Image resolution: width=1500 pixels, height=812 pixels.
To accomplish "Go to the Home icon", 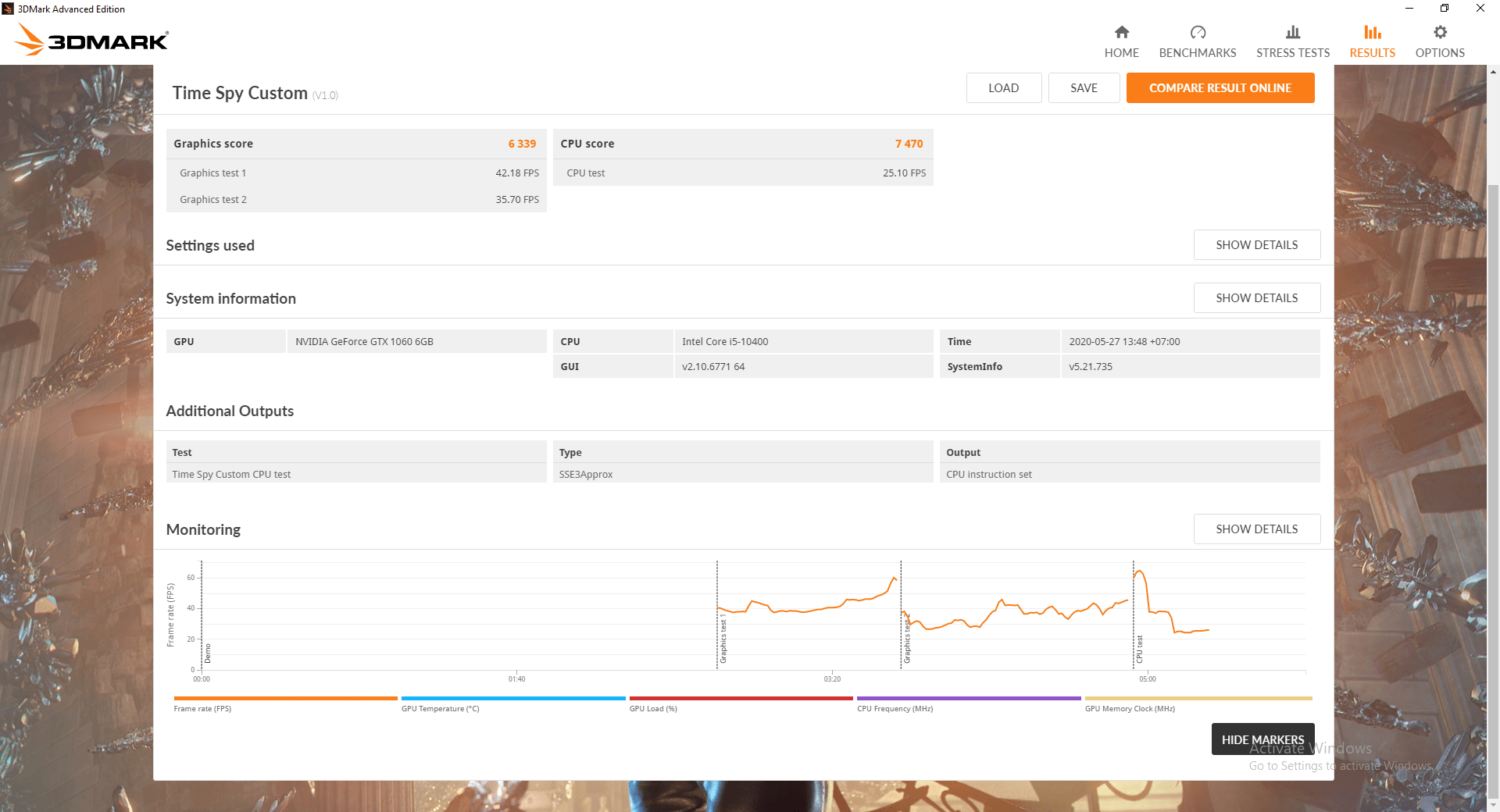I will (x=1121, y=32).
